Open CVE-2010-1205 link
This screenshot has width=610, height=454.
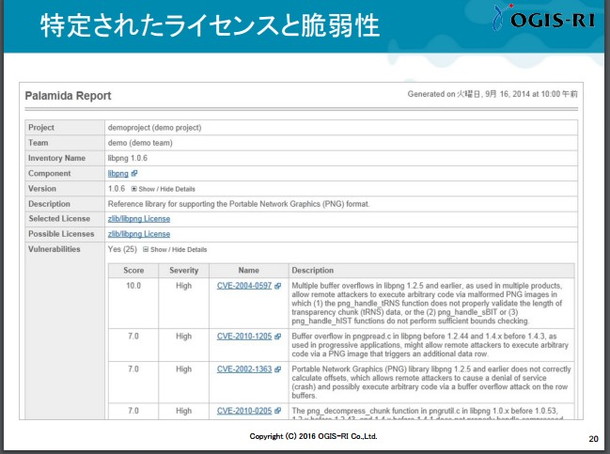pos(244,337)
